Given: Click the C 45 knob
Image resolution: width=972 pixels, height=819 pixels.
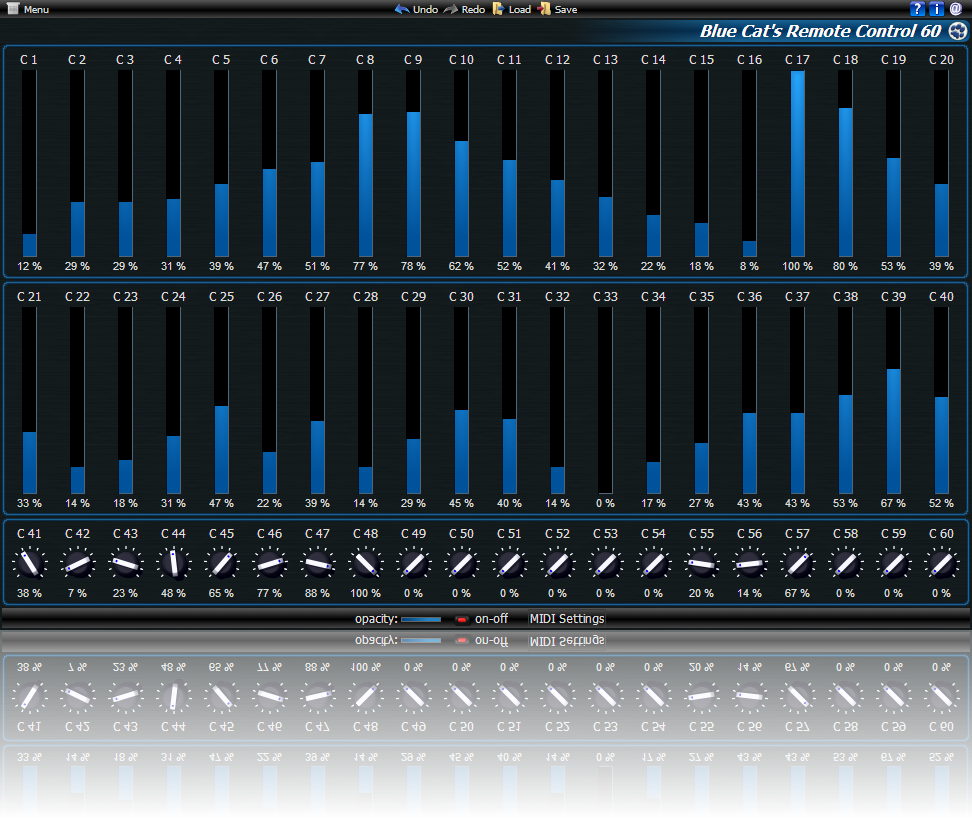Looking at the screenshot, I should (x=221, y=564).
